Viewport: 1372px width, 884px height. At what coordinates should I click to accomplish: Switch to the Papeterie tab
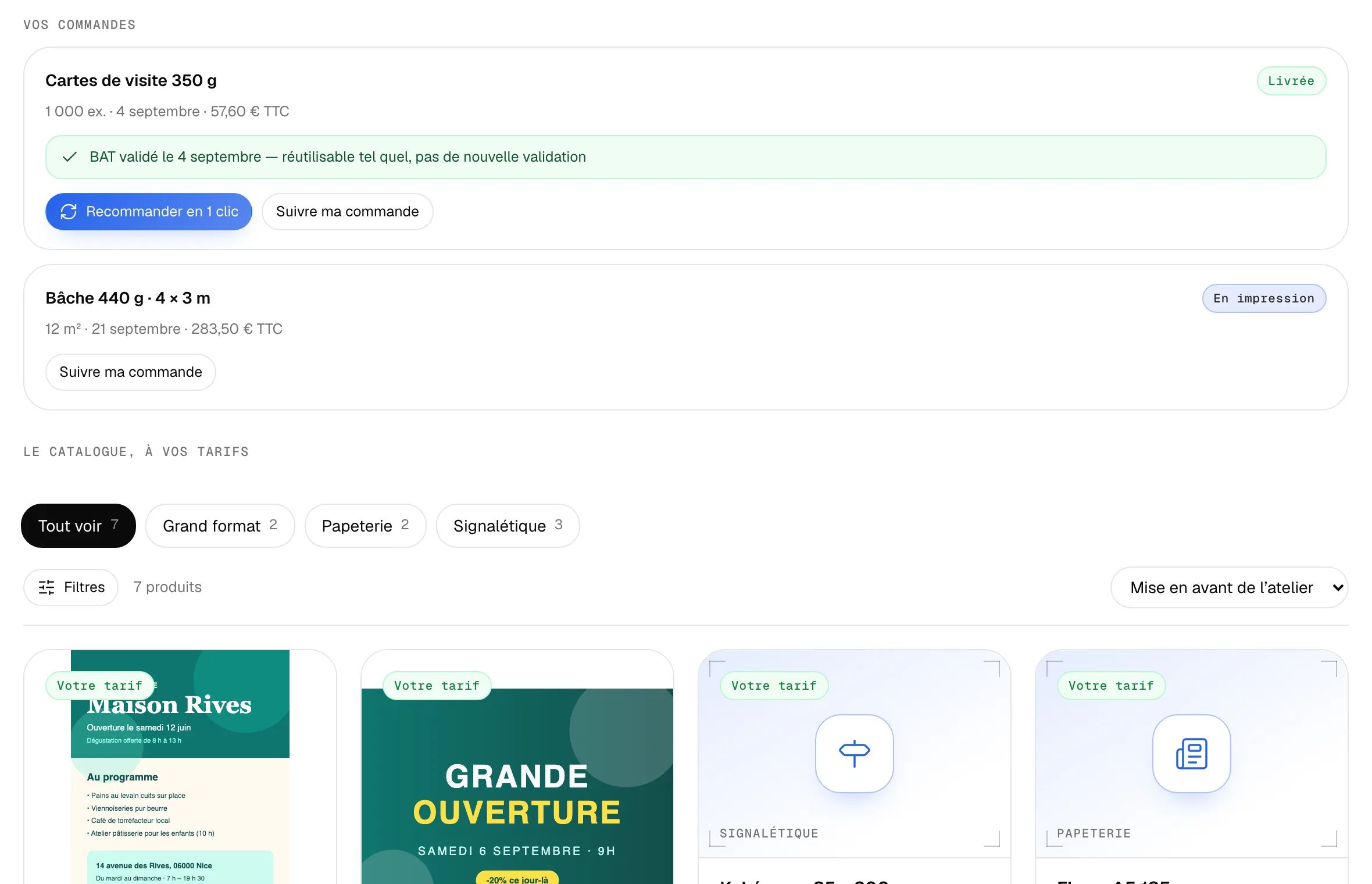pos(365,526)
